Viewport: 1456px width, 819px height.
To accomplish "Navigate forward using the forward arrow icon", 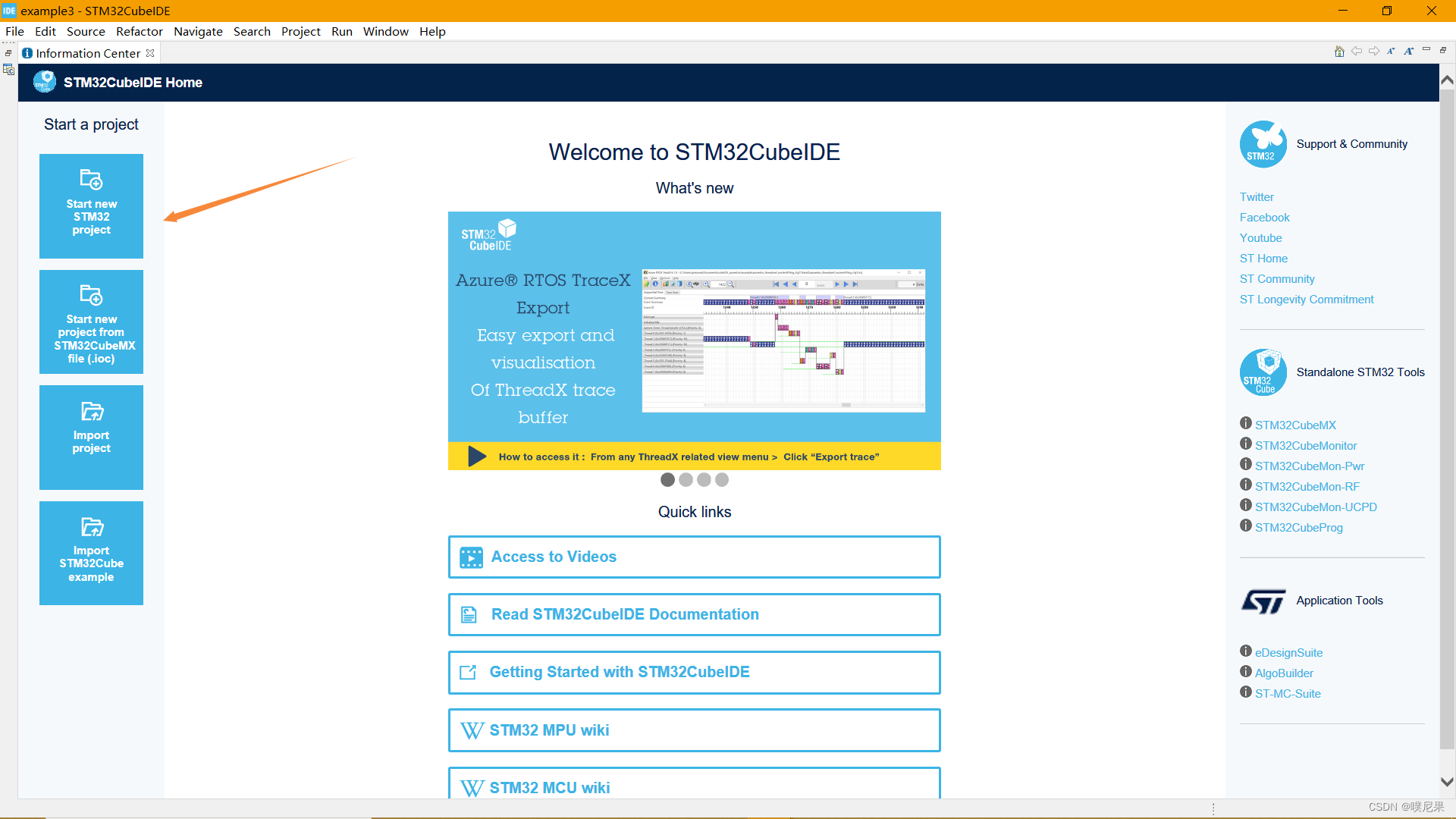I will click(1374, 51).
